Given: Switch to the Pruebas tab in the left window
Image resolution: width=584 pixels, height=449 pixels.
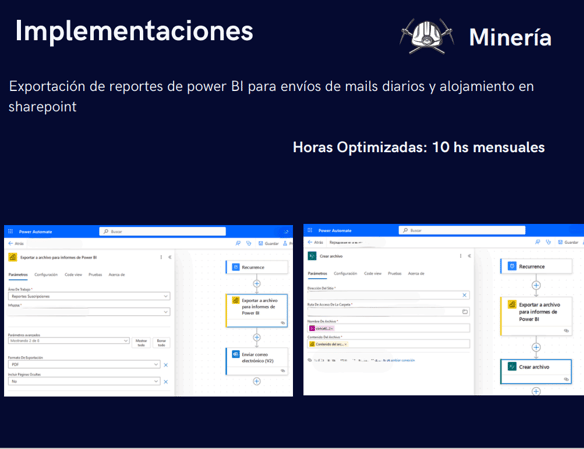Looking at the screenshot, I should 95,274.
